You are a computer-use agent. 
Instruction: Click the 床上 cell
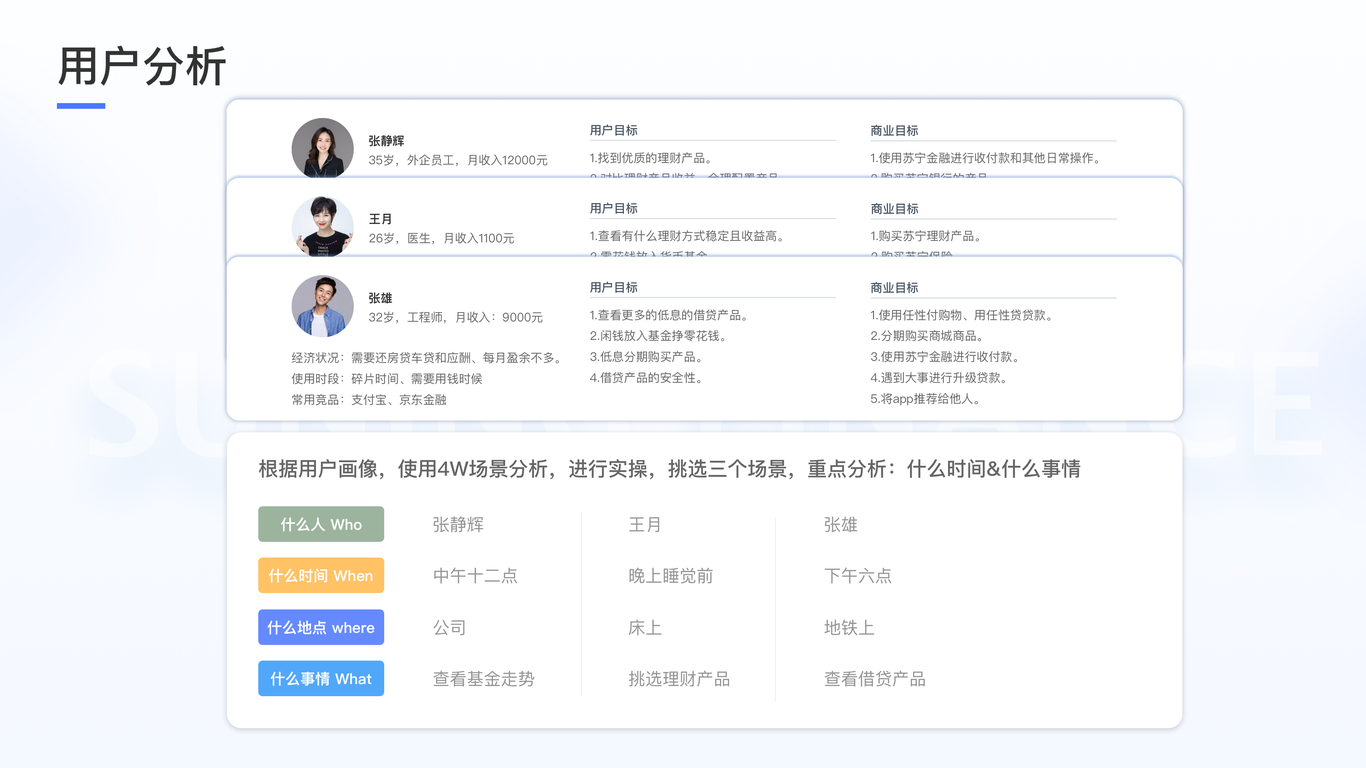pos(645,628)
